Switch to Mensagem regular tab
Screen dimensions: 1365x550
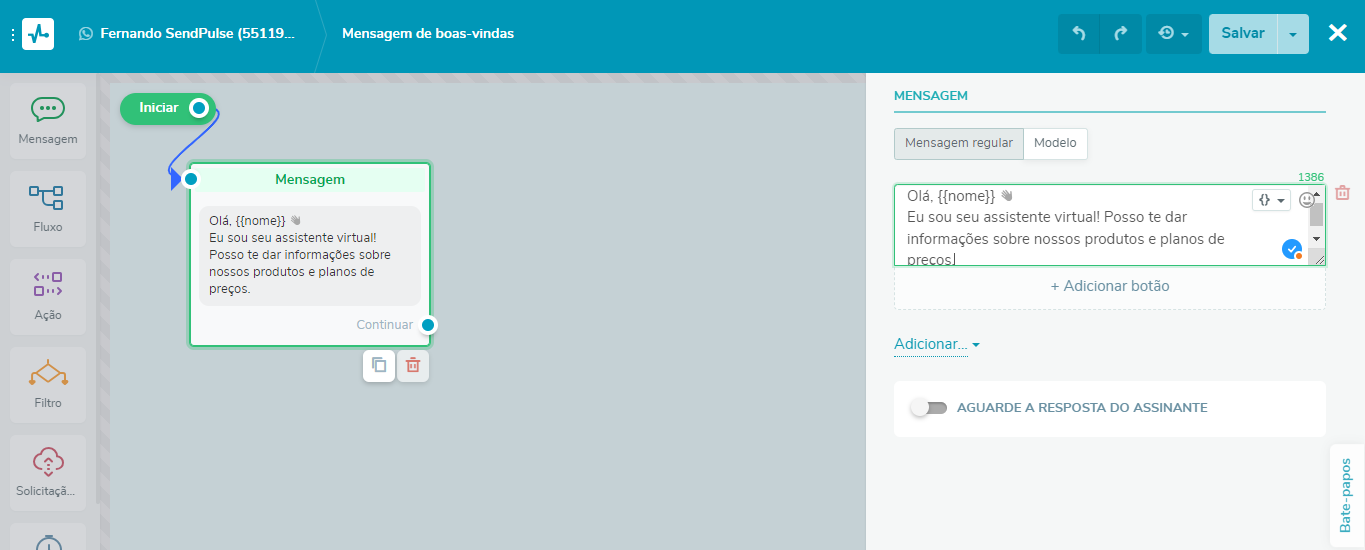pos(959,143)
